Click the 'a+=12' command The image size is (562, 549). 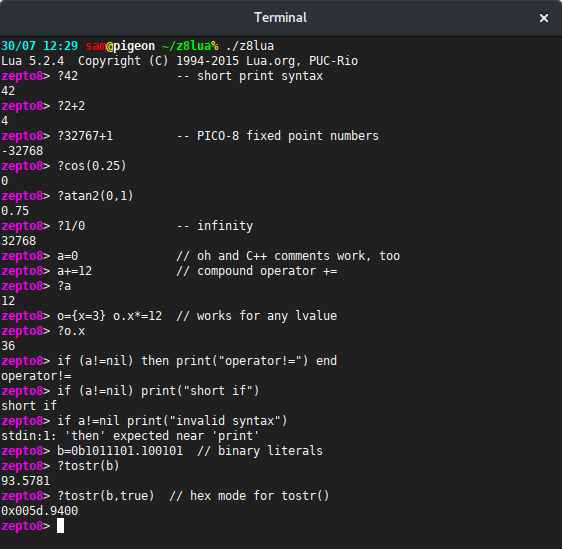pos(75,271)
